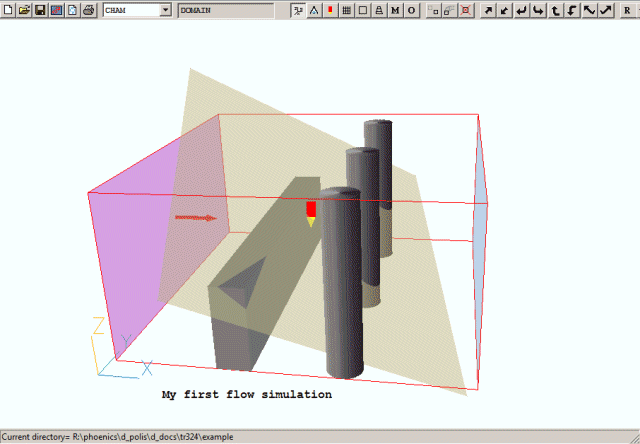640x444 pixels.
Task: Click the O button in toolbar
Action: (x=411, y=10)
